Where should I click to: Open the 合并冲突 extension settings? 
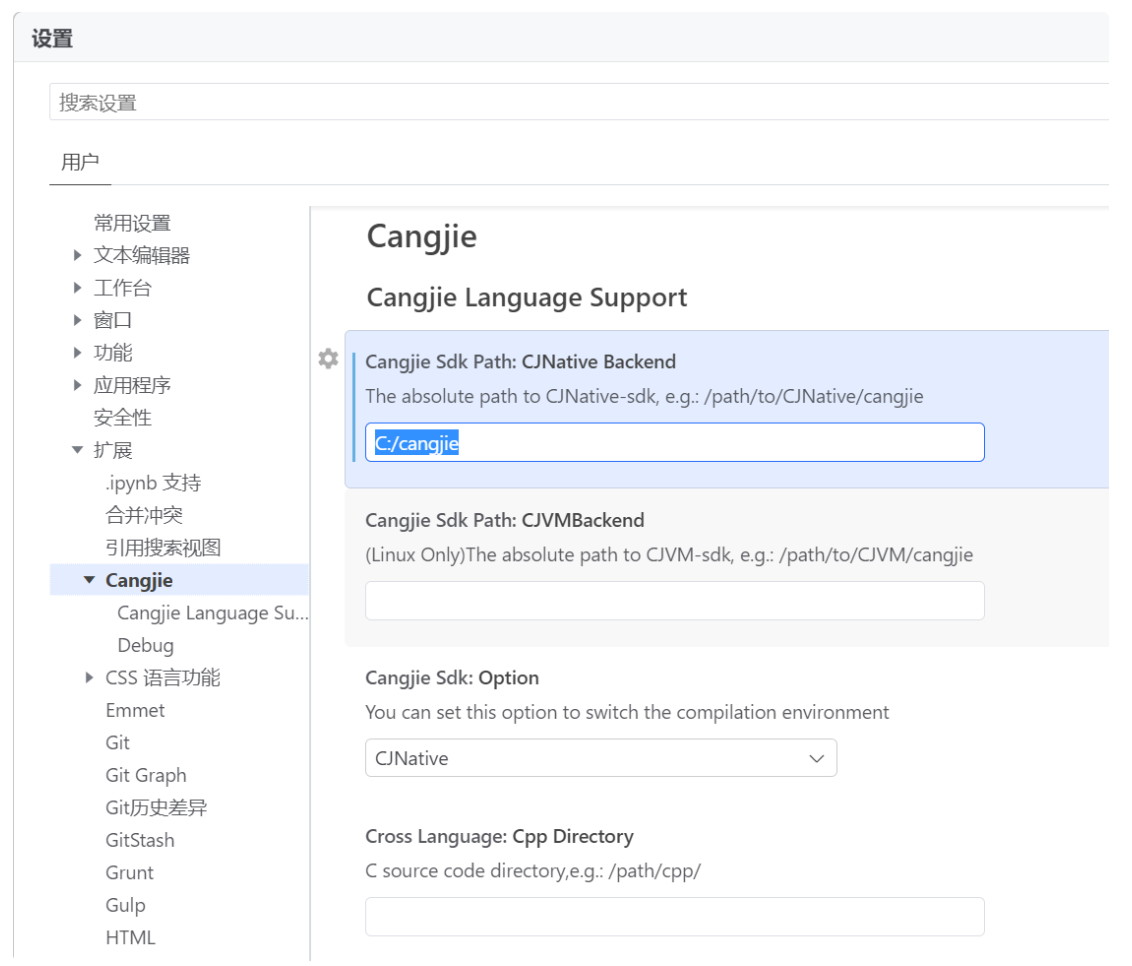tap(144, 515)
